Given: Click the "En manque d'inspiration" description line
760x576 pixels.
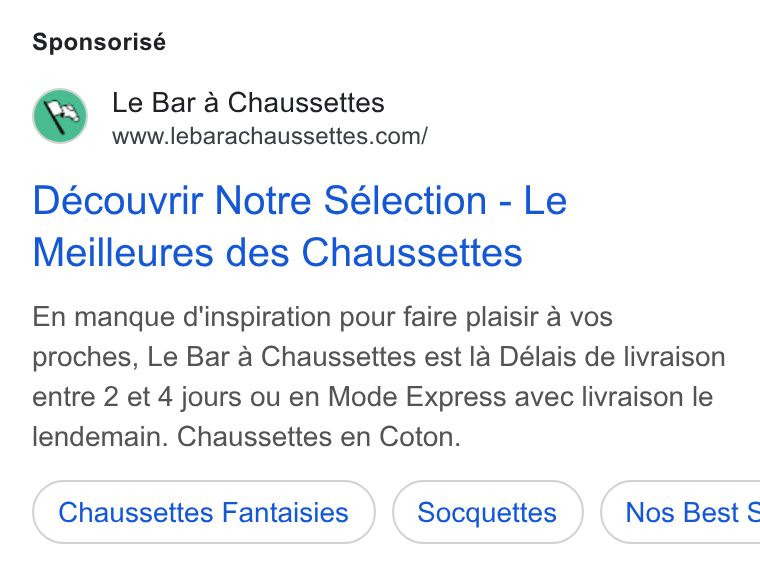Looking at the screenshot, I should tap(322, 318).
